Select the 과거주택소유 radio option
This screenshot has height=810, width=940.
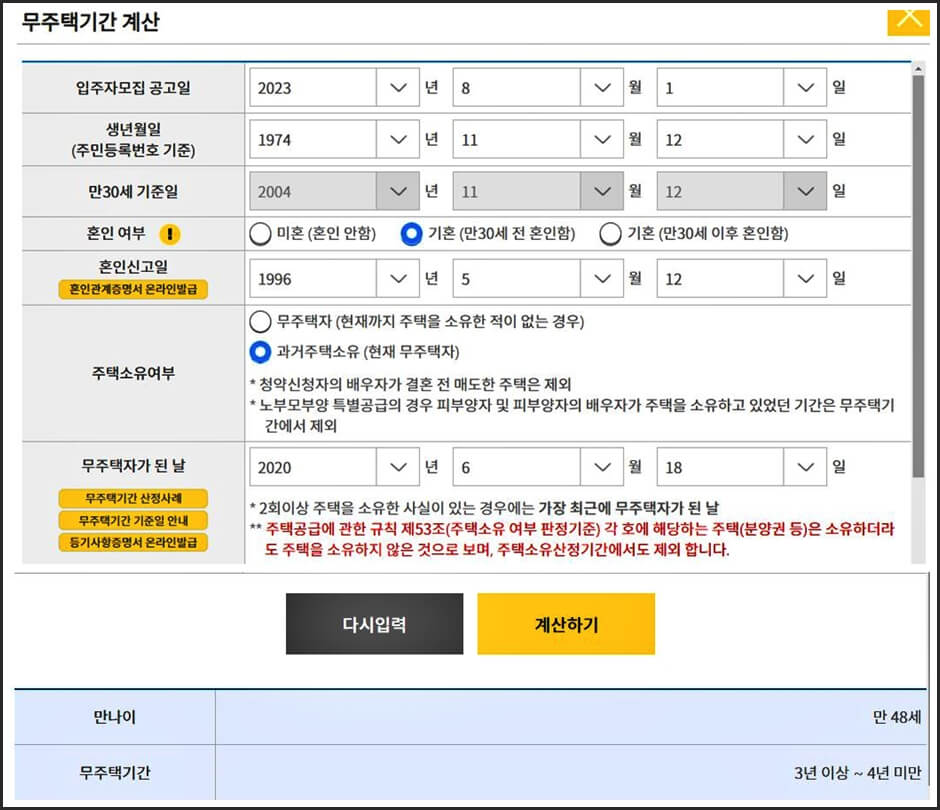[259, 350]
